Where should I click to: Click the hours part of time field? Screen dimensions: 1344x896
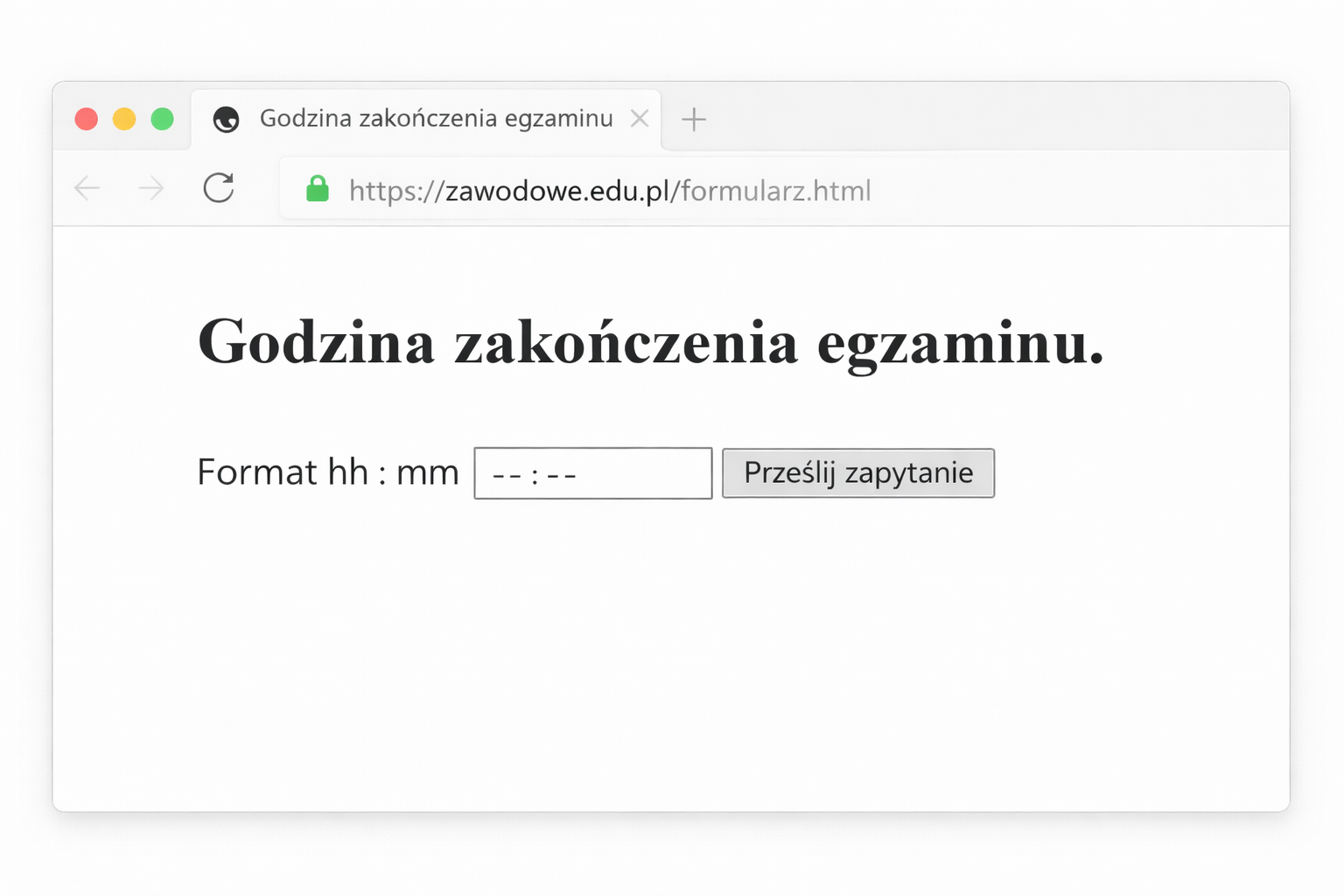point(507,475)
